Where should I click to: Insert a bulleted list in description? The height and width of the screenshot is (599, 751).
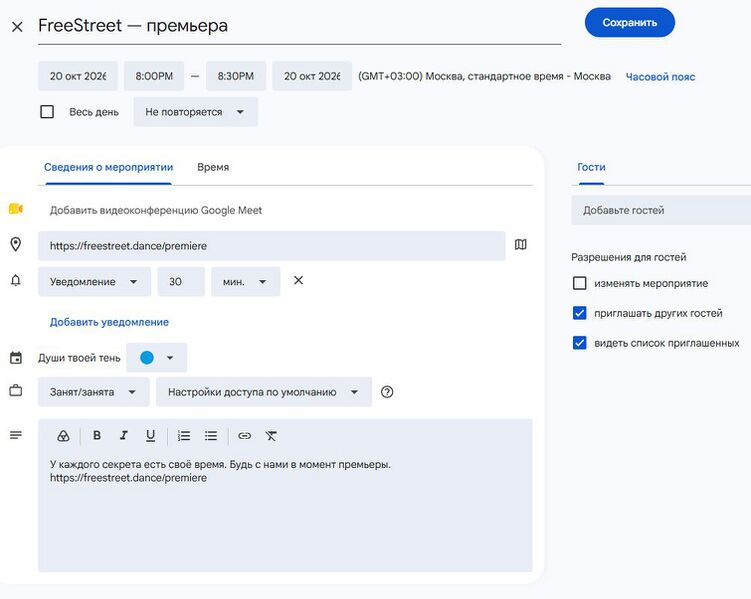[x=211, y=436]
